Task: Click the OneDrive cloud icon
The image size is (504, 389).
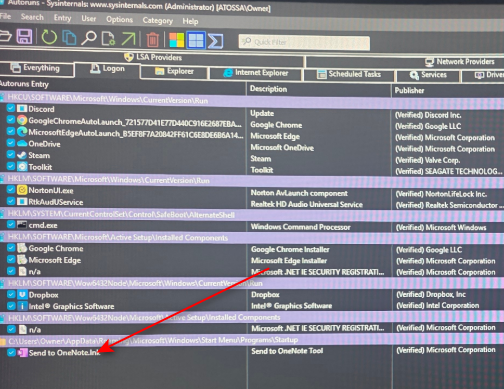Action: click(x=22, y=143)
